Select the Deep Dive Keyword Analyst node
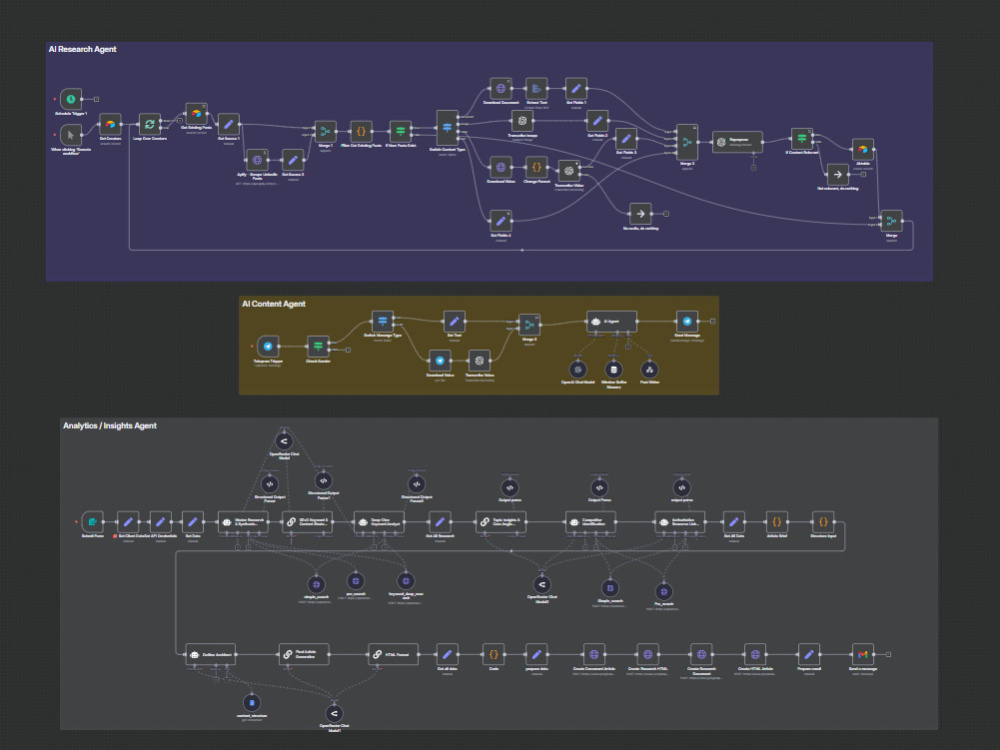The image size is (1000, 750). 379,522
